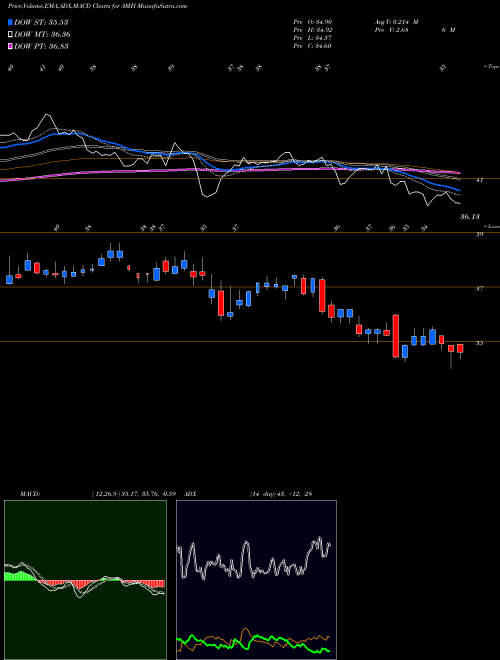This screenshot has height=660, width=500.
Task: Click the MACD (12,26,9) parameter values text
Action: pos(136,494)
